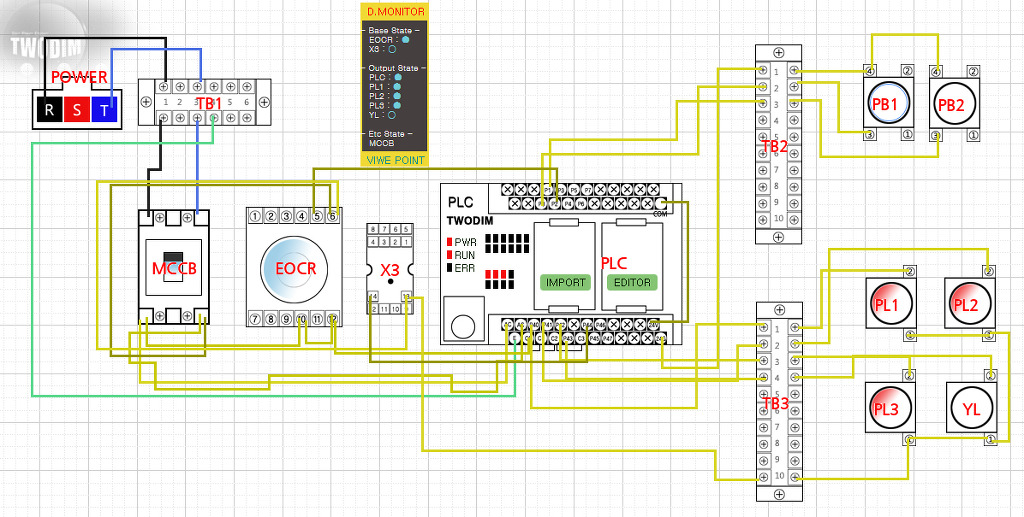Viewport: 1024px width, 517px height.
Task: Click YL bottom terminal 1
Action: (x=991, y=439)
